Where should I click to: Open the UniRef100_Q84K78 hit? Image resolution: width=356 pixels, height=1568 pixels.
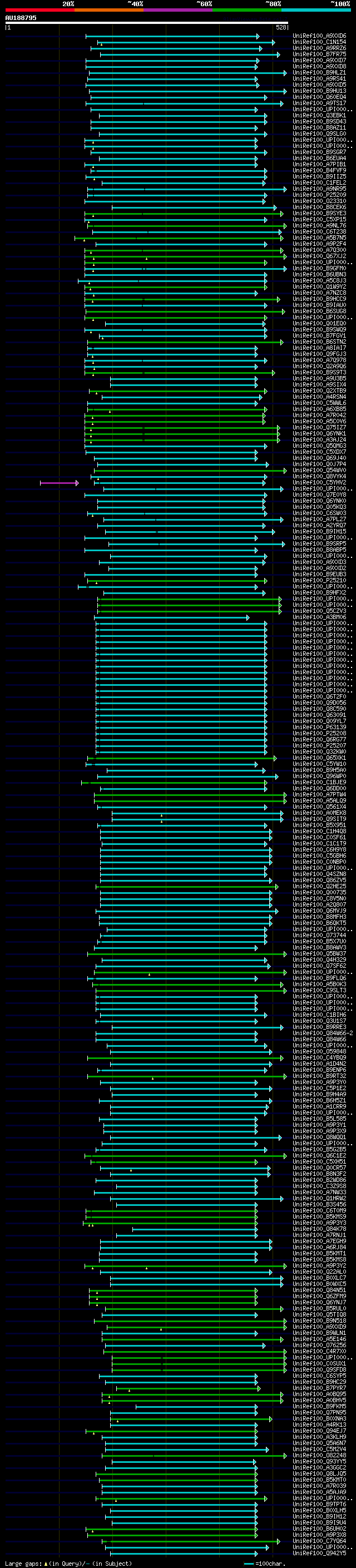tap(319, 1229)
